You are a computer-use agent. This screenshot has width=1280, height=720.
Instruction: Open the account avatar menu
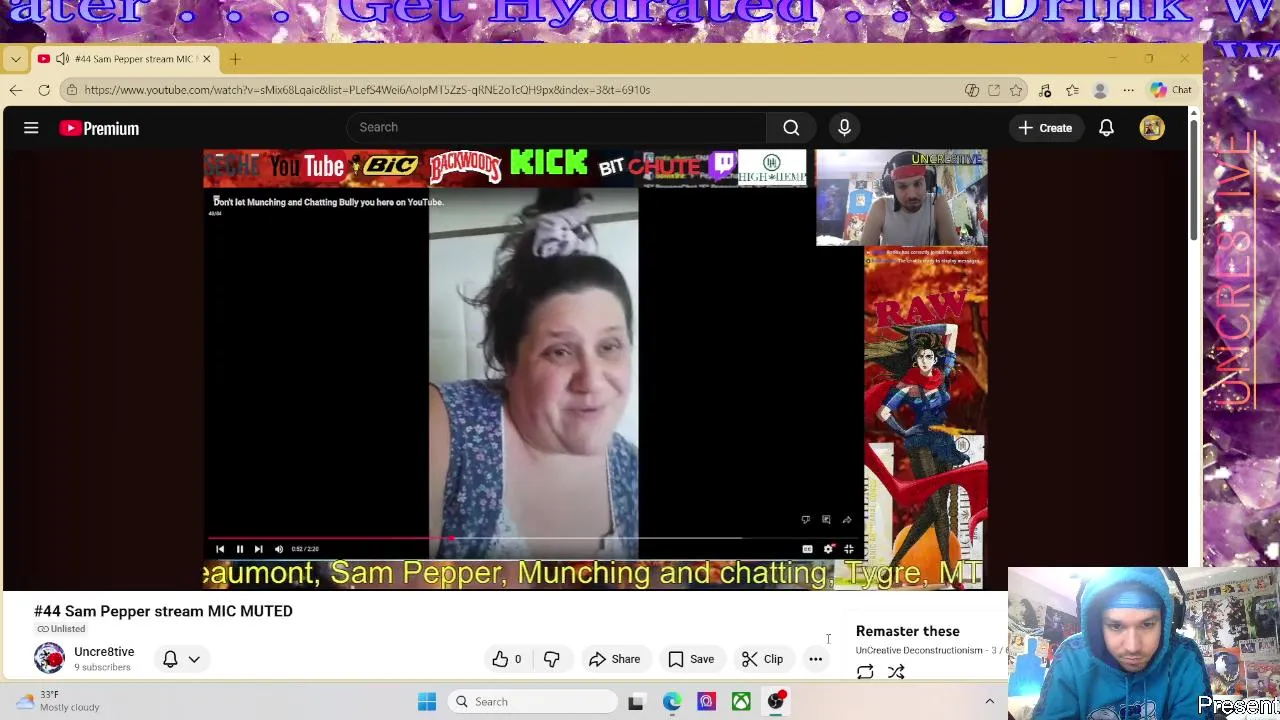coord(1152,128)
